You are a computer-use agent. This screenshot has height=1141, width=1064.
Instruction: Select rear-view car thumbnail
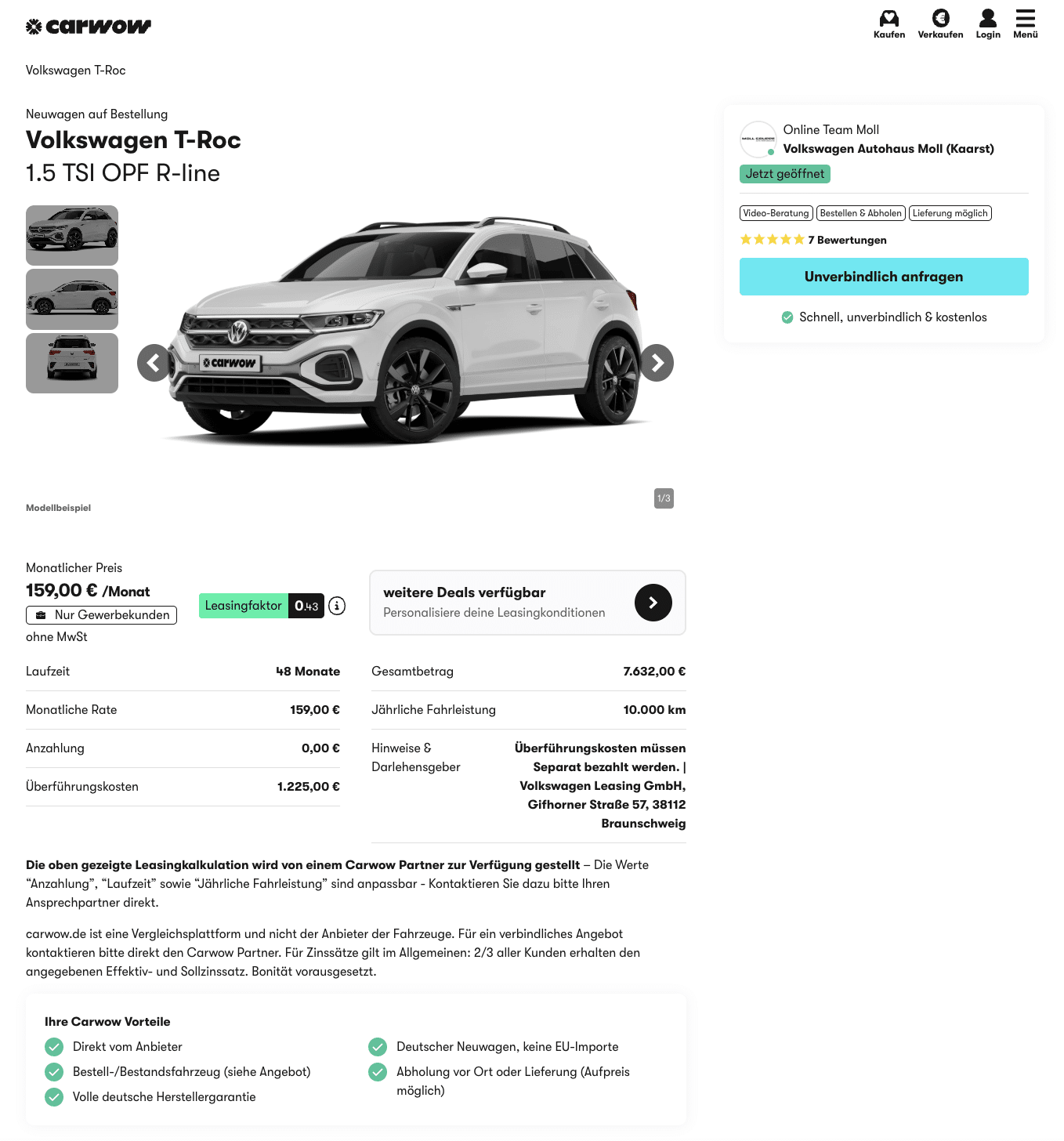tap(72, 363)
